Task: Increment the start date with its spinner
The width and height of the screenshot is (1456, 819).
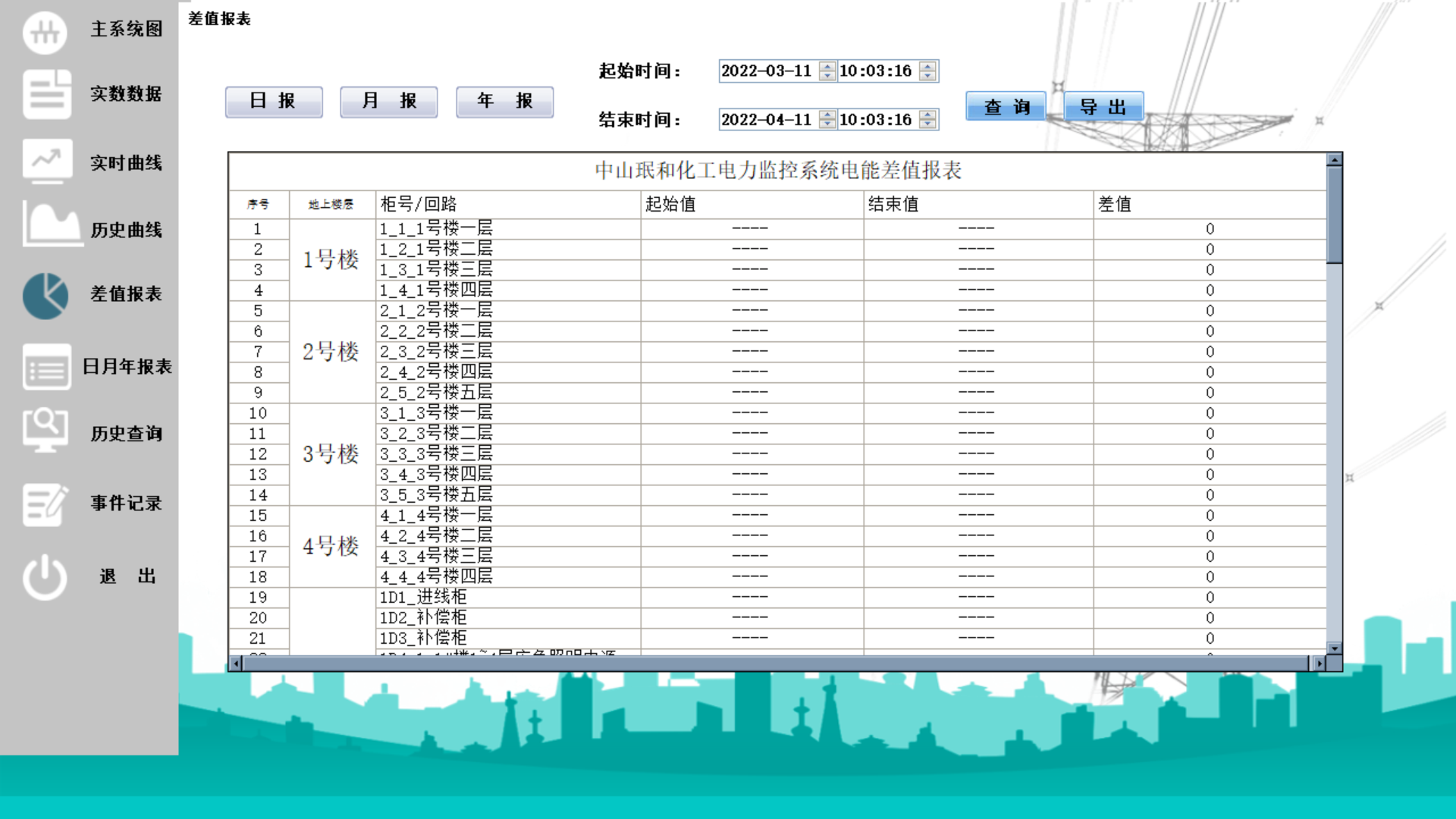Action: pyautogui.click(x=826, y=67)
